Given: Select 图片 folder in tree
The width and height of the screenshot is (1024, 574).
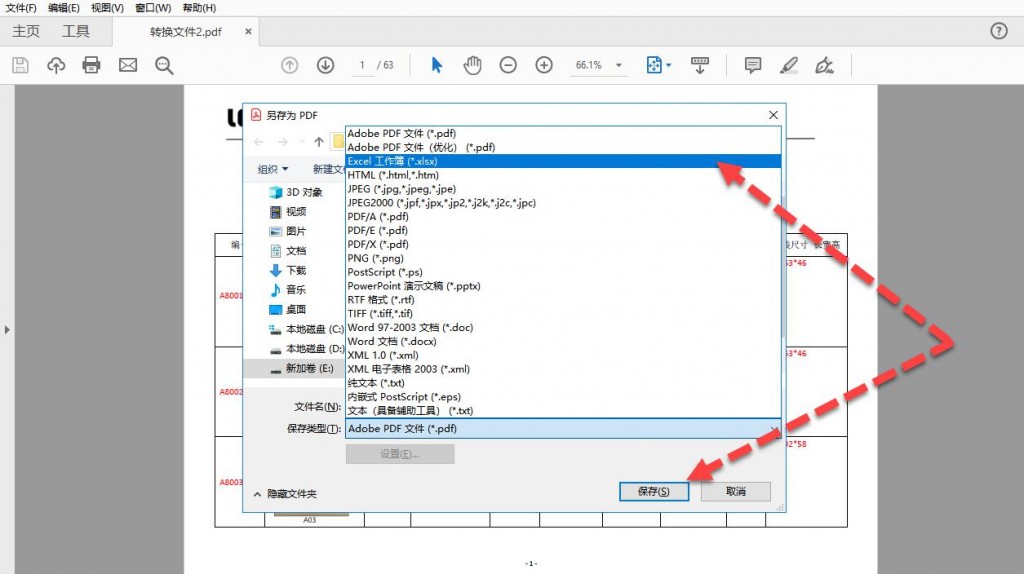Looking at the screenshot, I should (x=288, y=231).
